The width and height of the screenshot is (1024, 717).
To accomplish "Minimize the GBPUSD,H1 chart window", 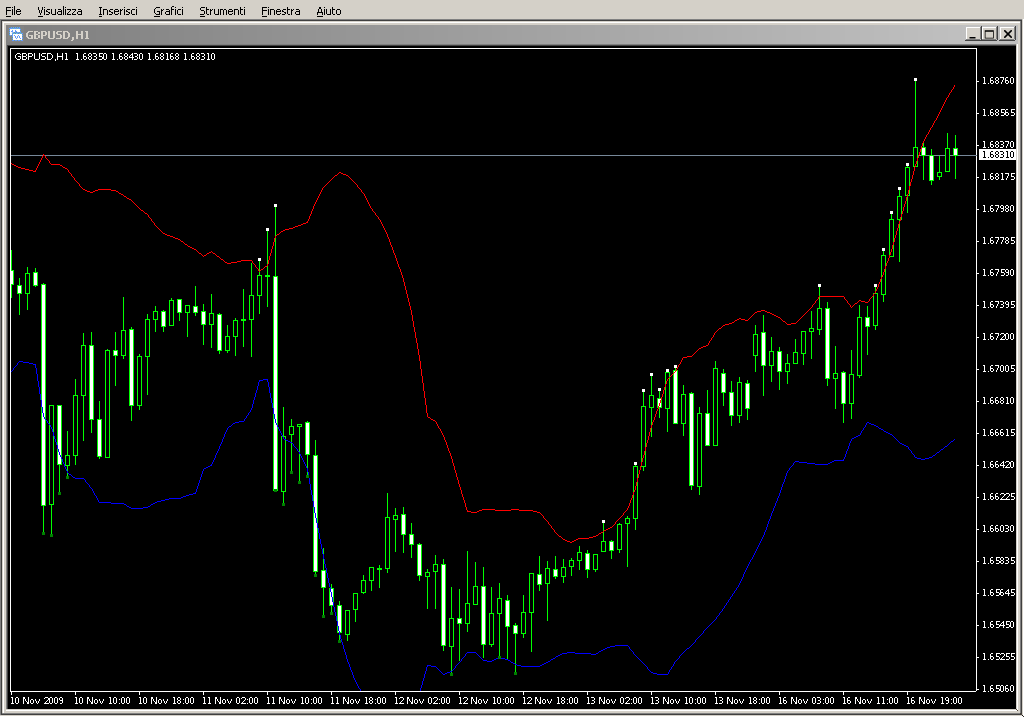I will click(973, 34).
